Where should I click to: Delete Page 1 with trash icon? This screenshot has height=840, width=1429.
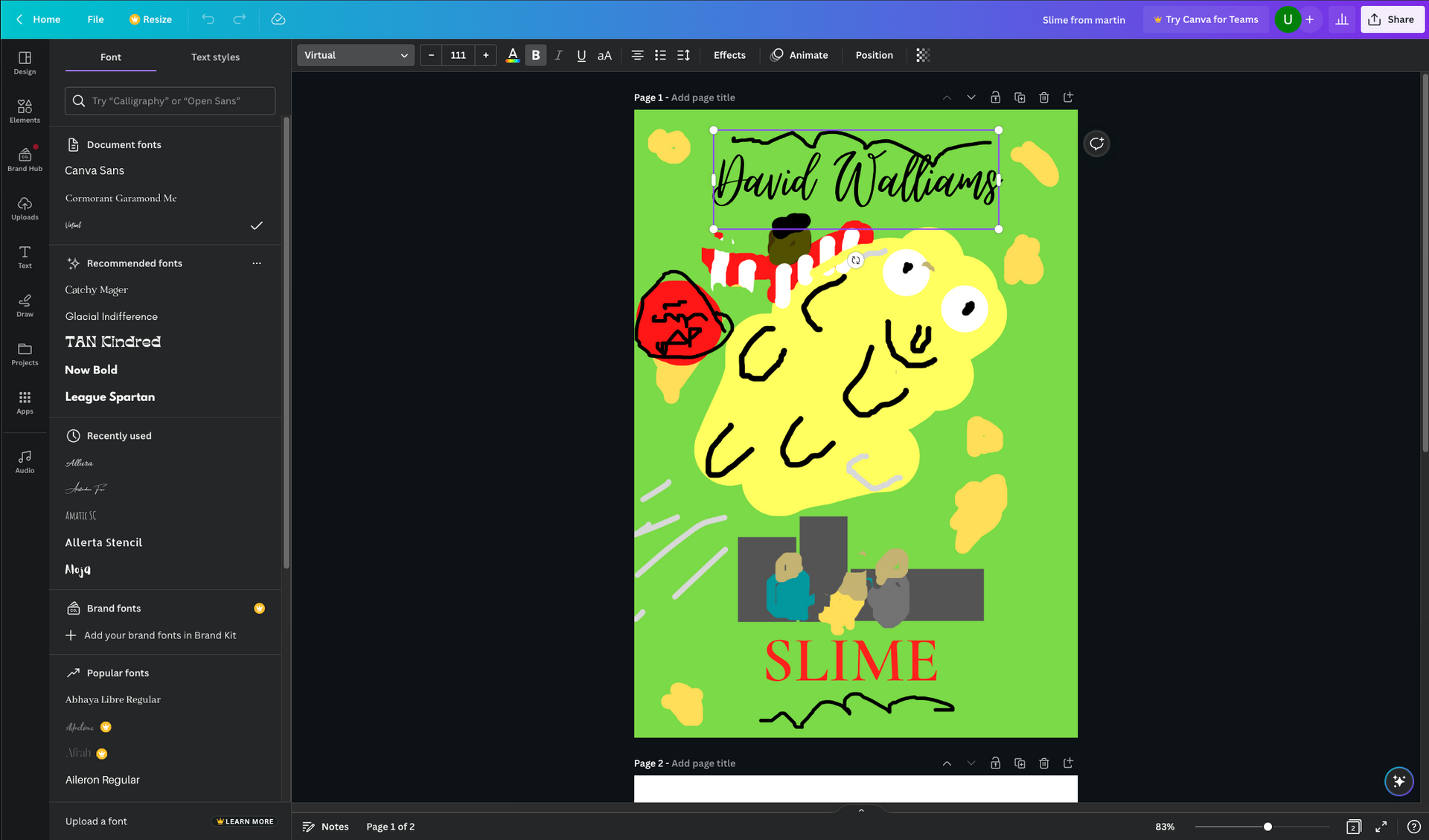coord(1043,97)
